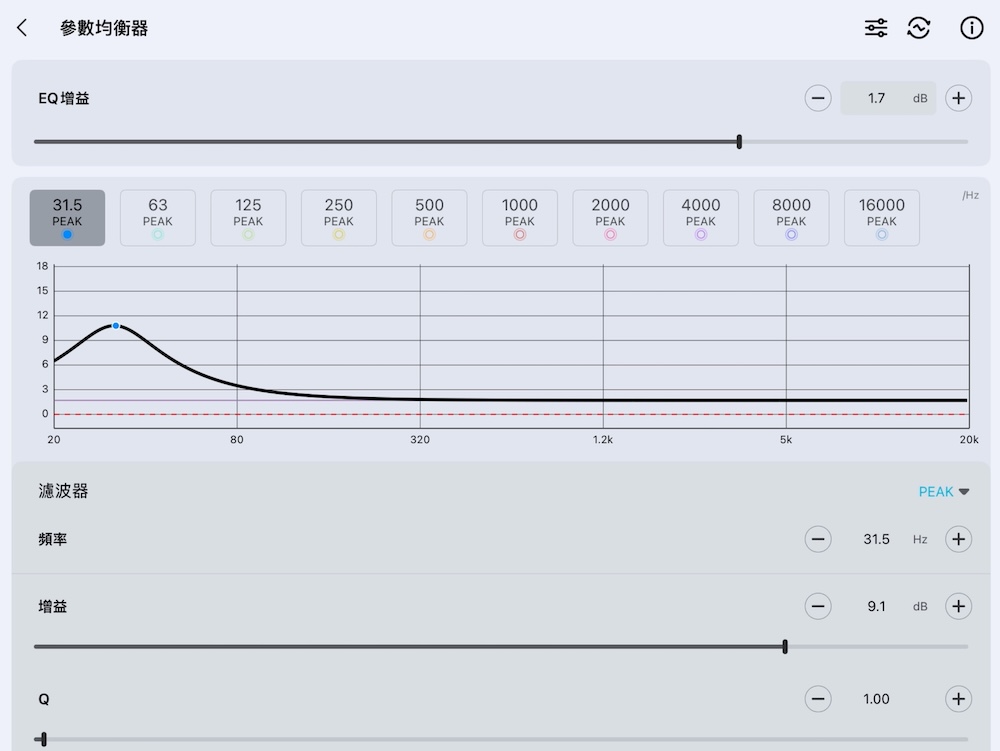Select the 63 Hz PEAK band
1000x751 pixels.
pos(158,218)
